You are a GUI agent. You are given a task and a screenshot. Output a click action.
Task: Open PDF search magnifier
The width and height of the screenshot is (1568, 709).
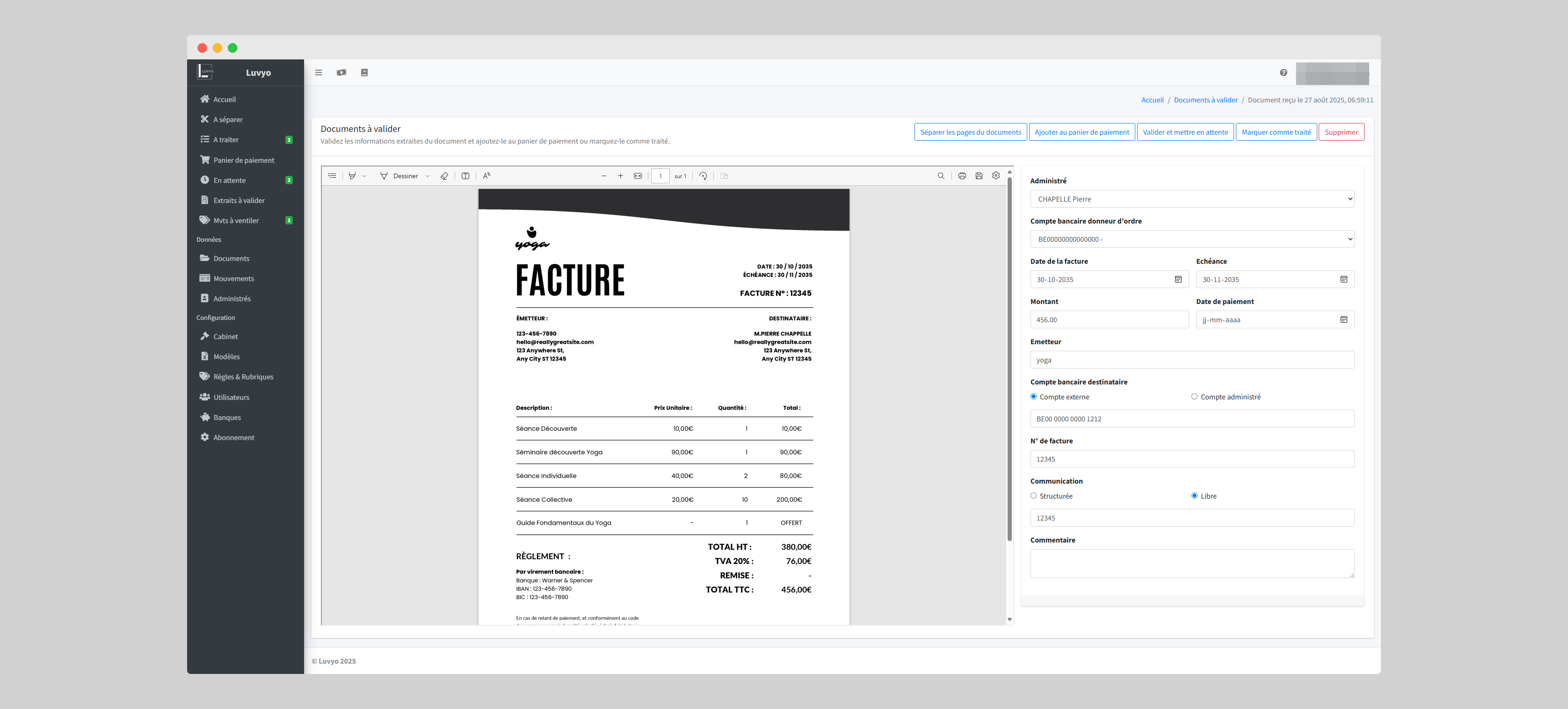940,176
